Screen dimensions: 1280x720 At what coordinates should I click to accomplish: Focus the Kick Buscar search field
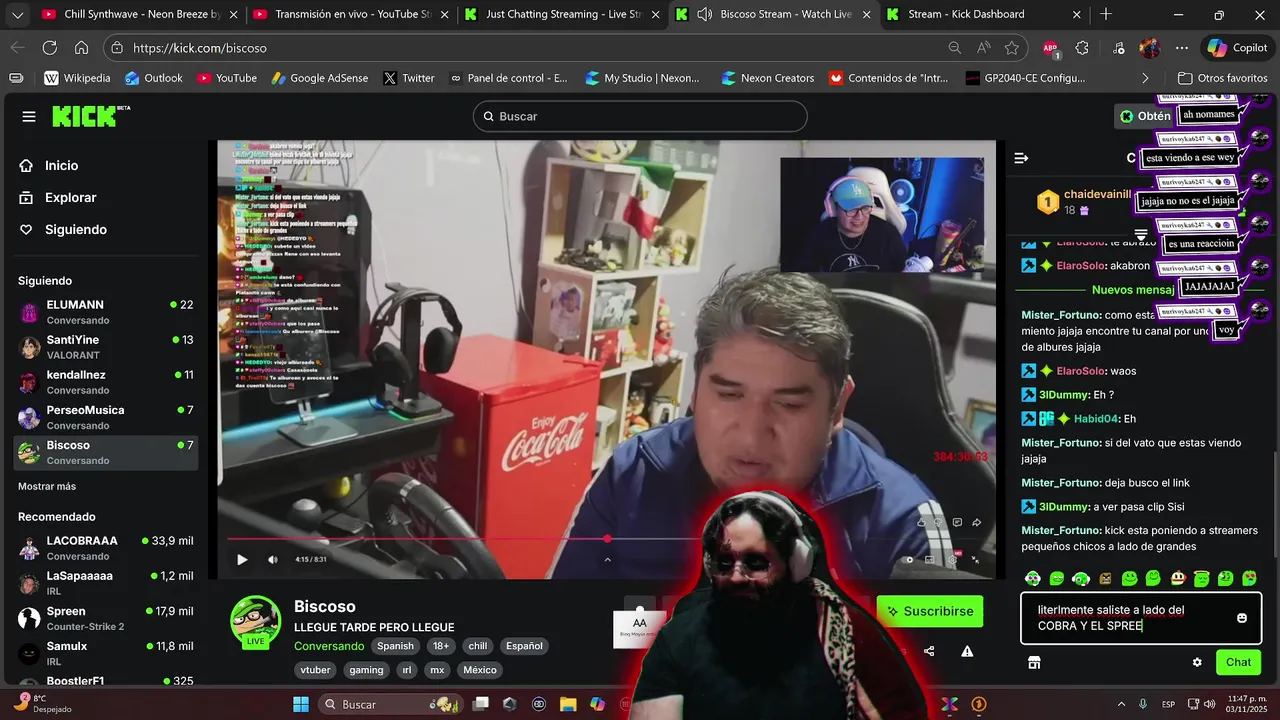(x=640, y=116)
